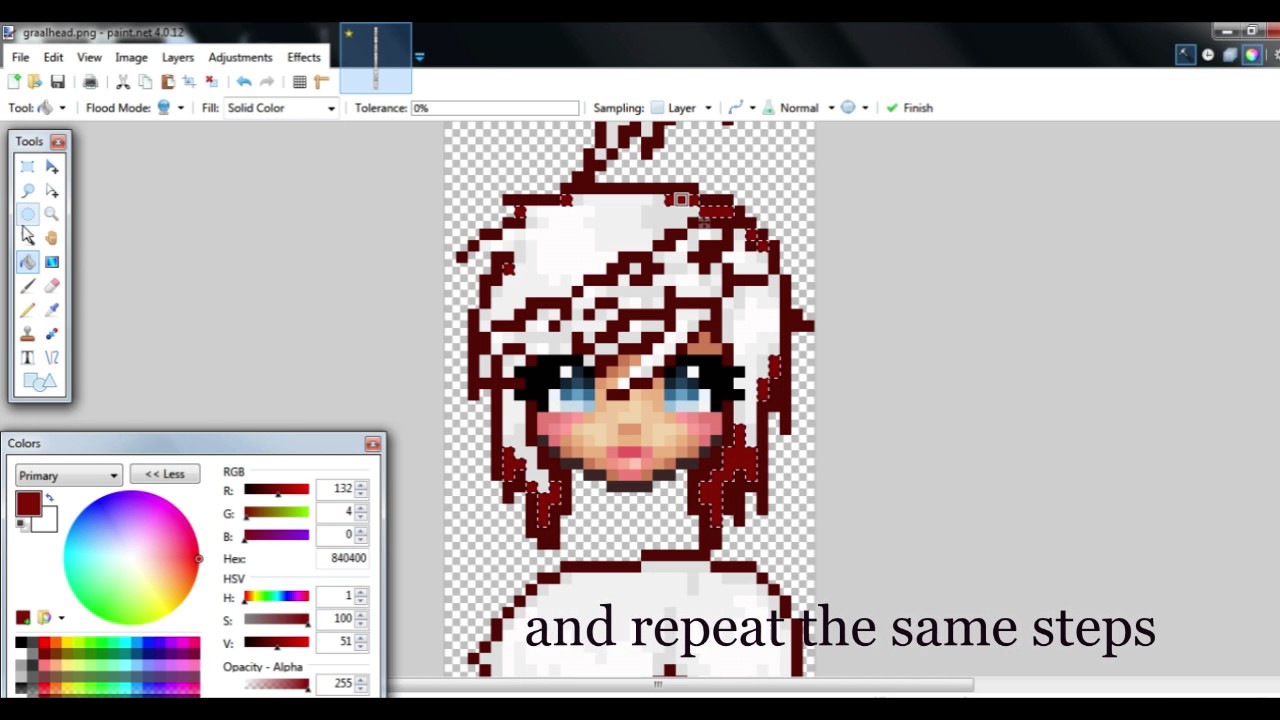Viewport: 1280px width, 720px height.
Task: Click the primary dark red swatch
Action: (x=27, y=504)
